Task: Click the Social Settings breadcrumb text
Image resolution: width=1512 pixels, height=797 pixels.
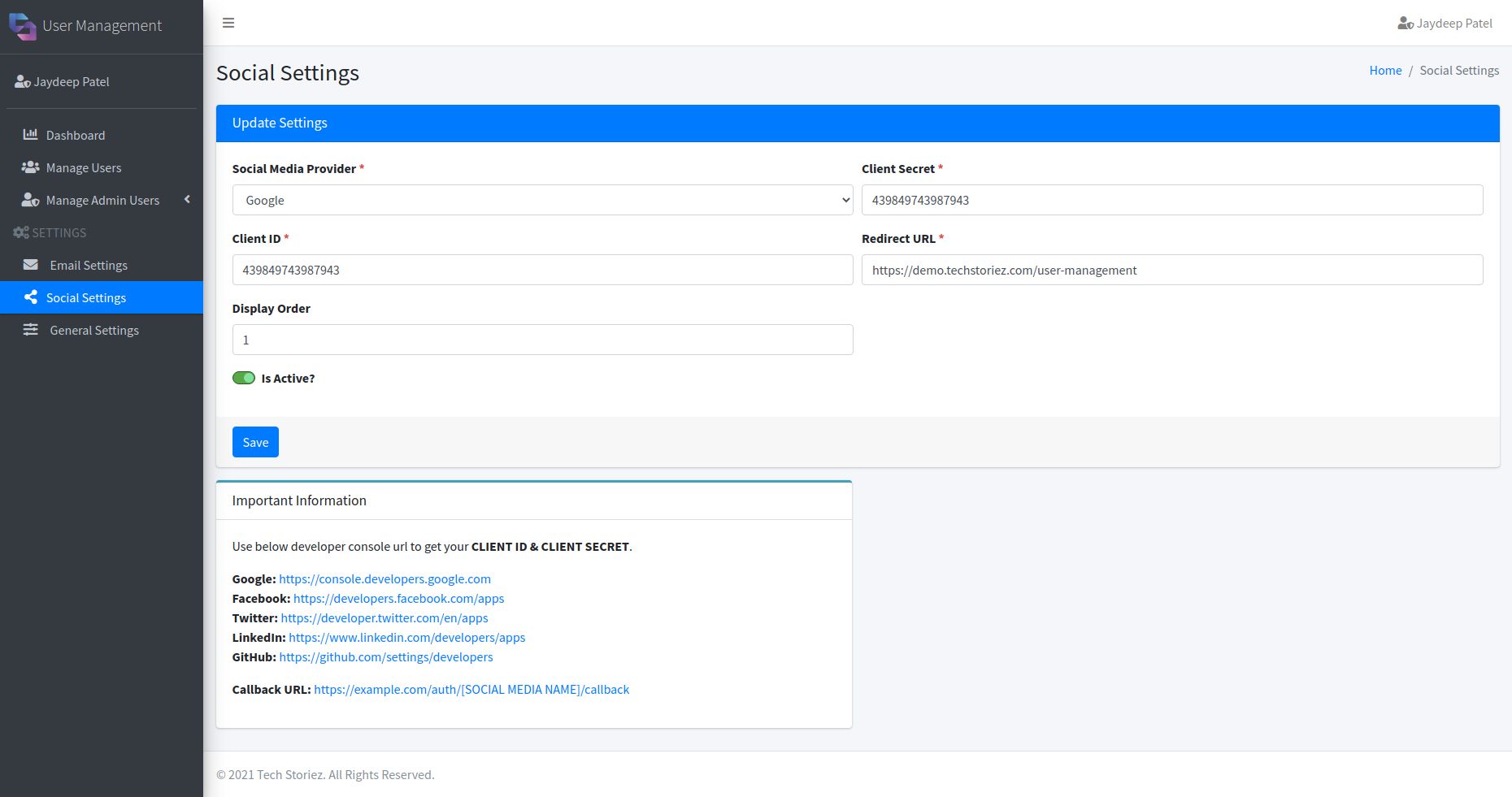Action: point(1459,71)
